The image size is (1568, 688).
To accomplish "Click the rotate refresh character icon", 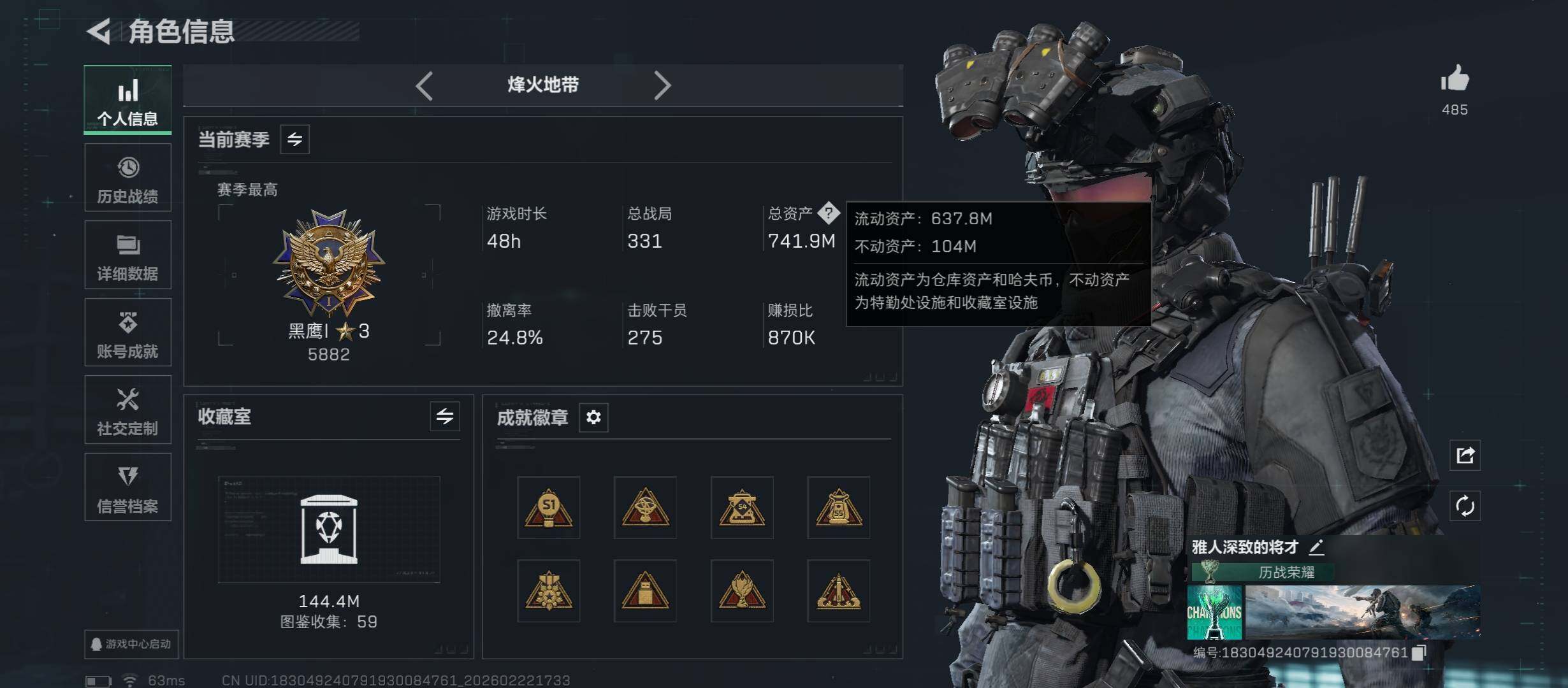I will (x=1465, y=506).
